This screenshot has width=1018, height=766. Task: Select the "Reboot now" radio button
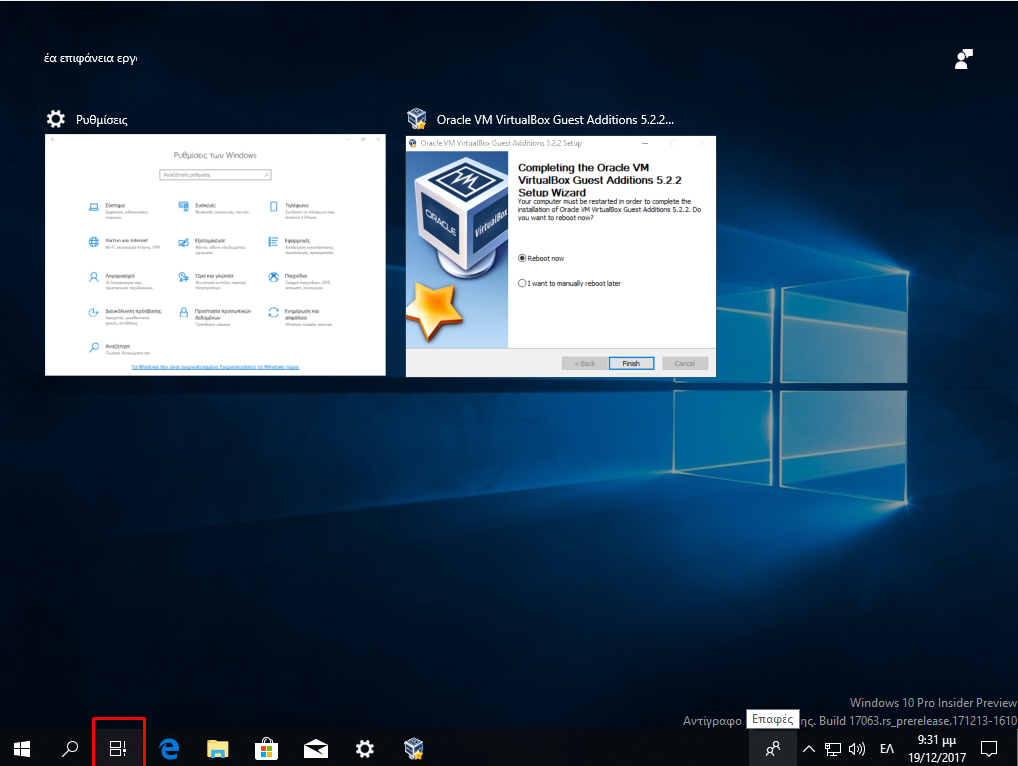[522, 258]
